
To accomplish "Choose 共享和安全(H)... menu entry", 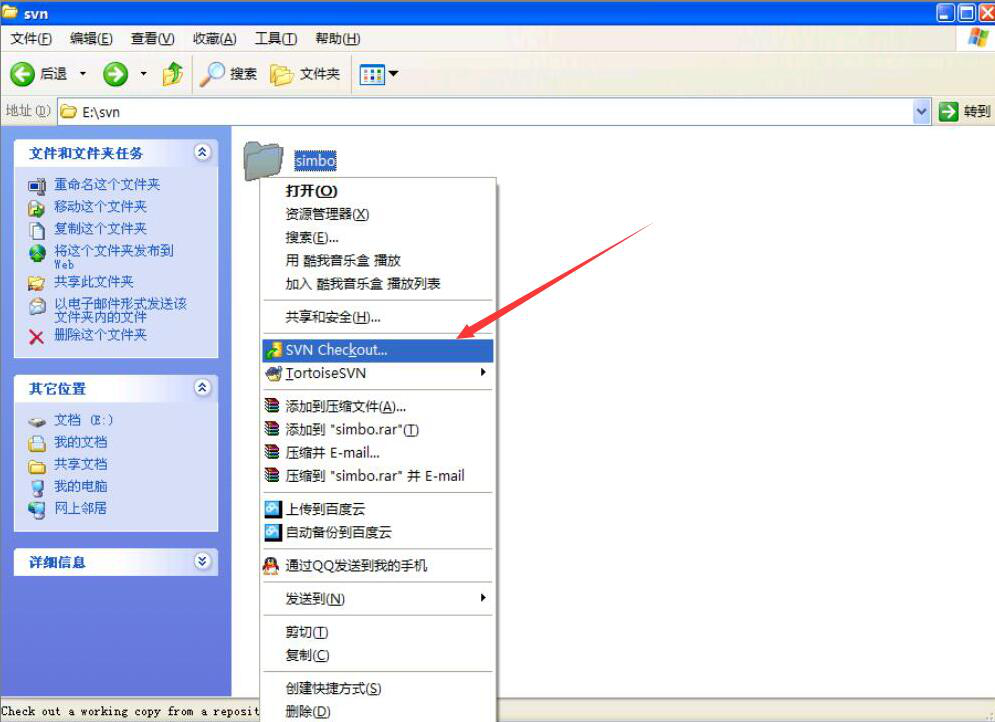I will coord(378,317).
